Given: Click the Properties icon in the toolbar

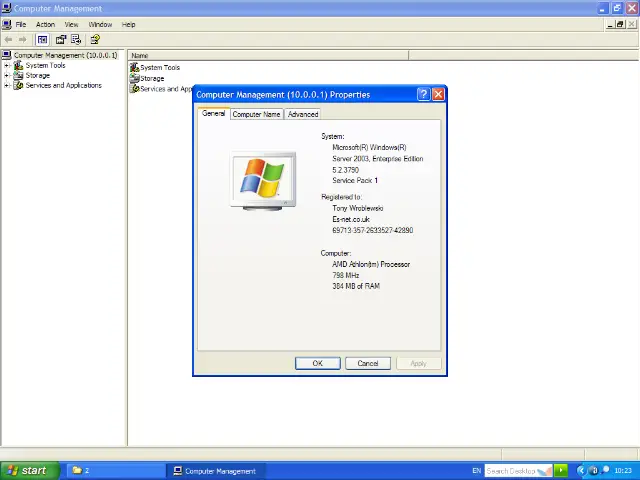Looking at the screenshot, I should (x=61, y=40).
